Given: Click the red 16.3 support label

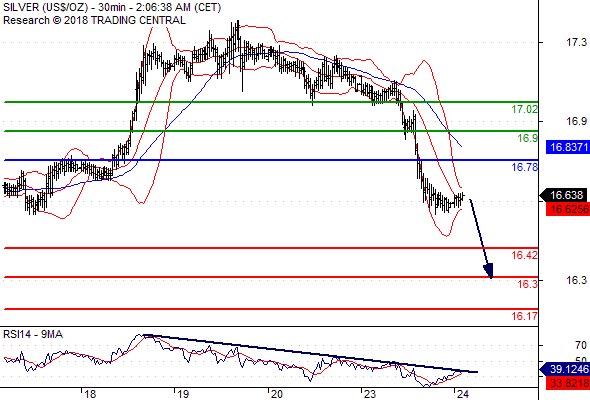Looking at the screenshot, I should [x=528, y=284].
